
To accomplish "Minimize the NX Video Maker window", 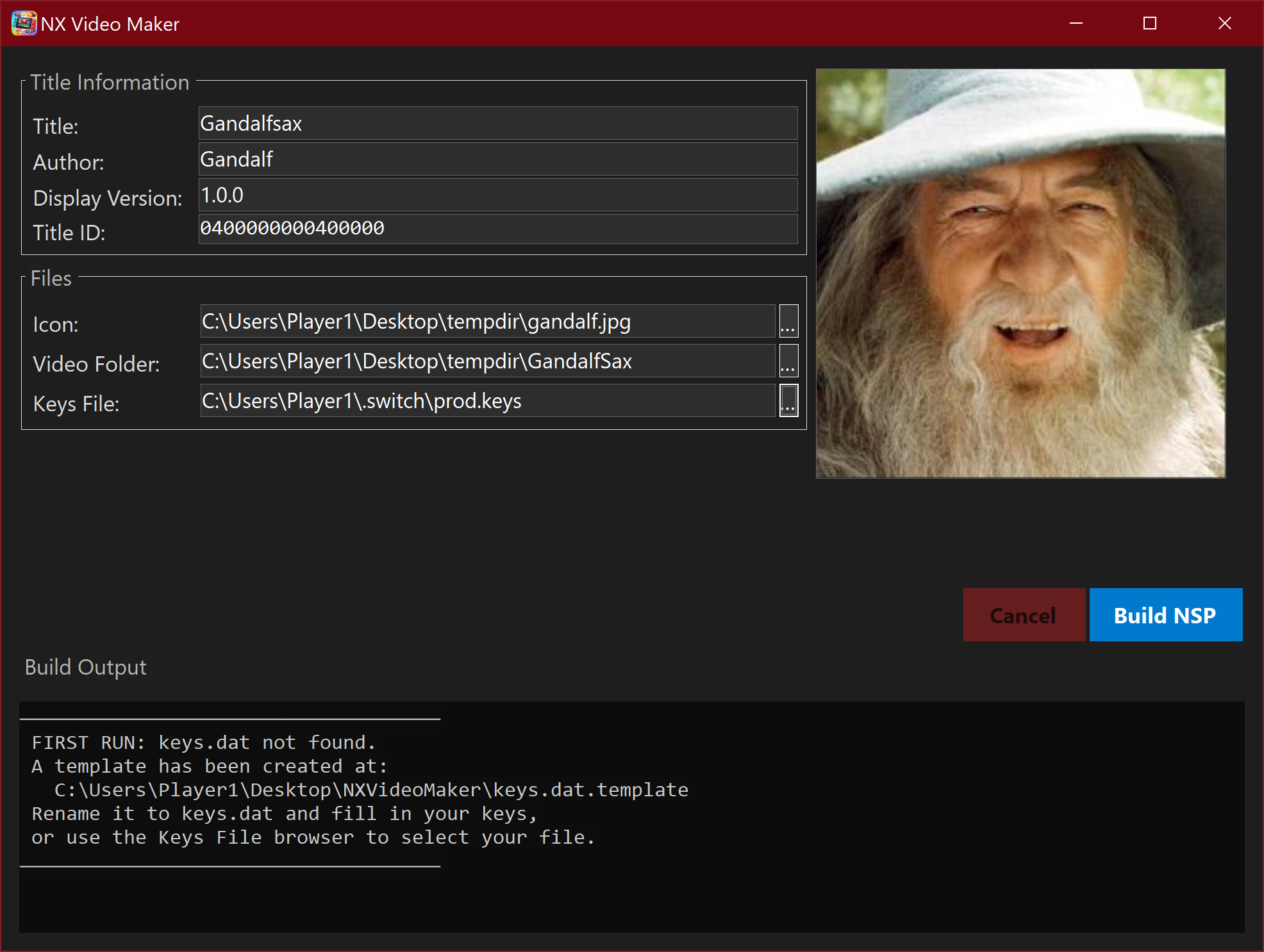I will (x=1076, y=24).
